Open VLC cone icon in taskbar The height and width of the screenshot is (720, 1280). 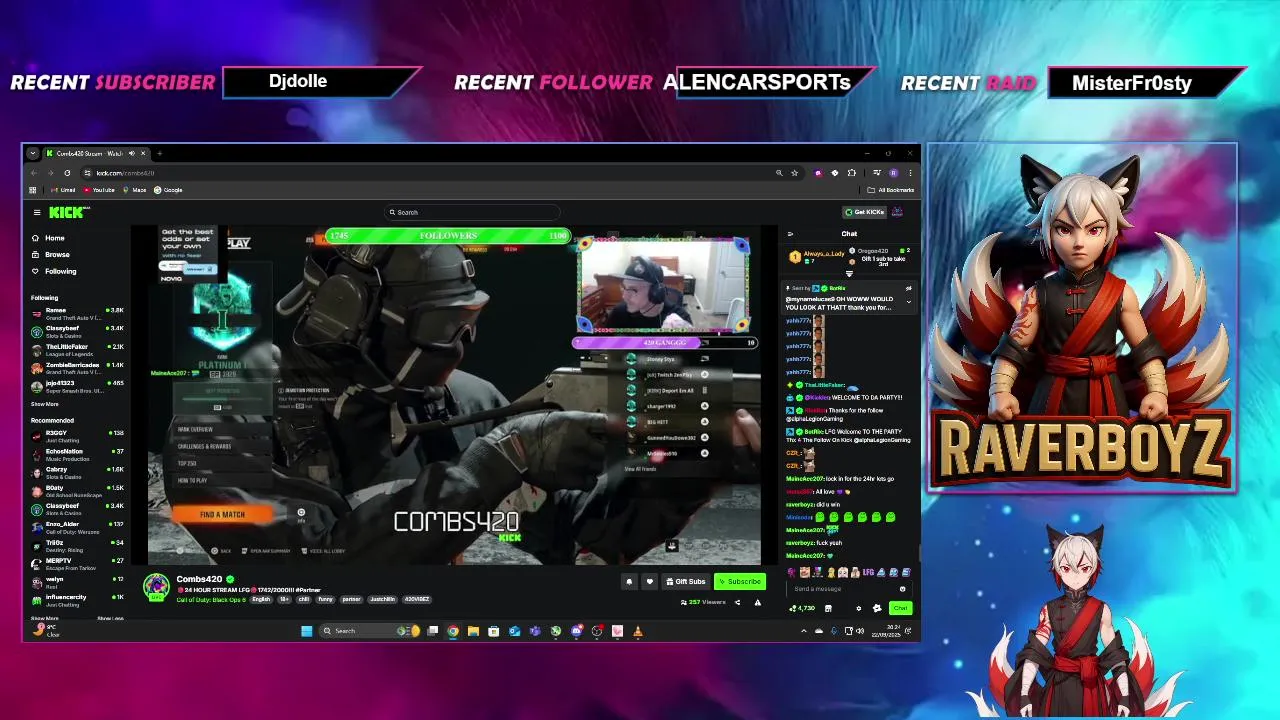click(x=638, y=631)
